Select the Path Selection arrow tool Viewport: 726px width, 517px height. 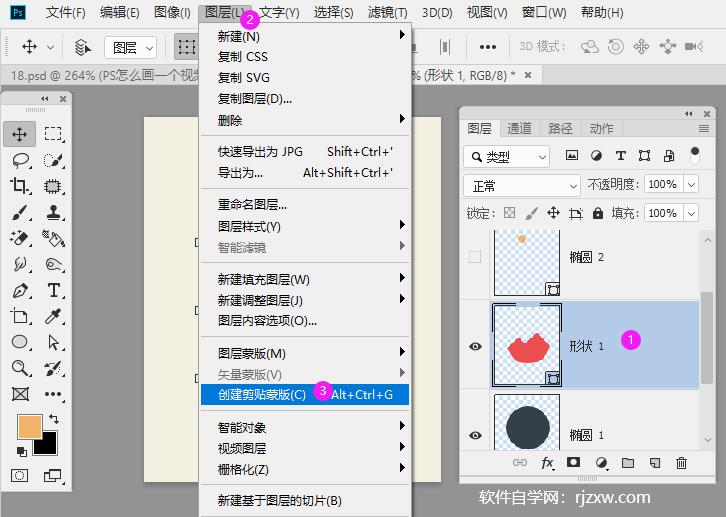(x=53, y=343)
